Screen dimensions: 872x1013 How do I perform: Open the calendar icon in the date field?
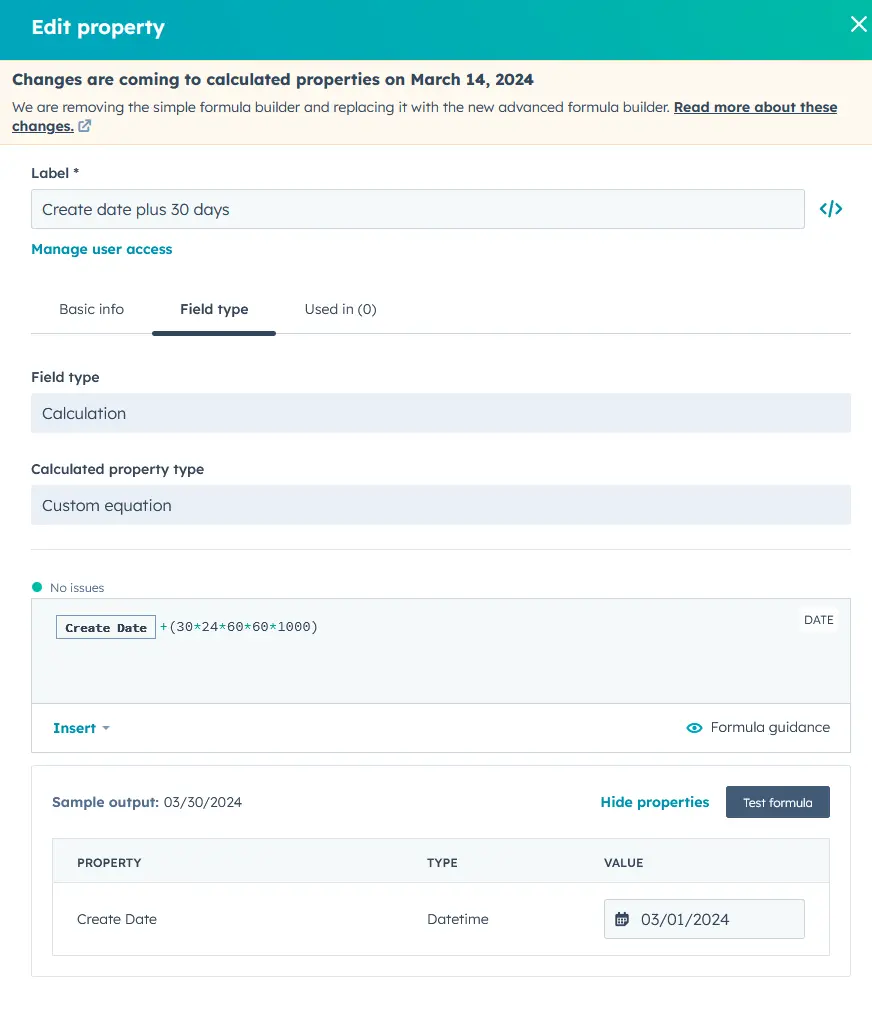pyautogui.click(x=622, y=919)
